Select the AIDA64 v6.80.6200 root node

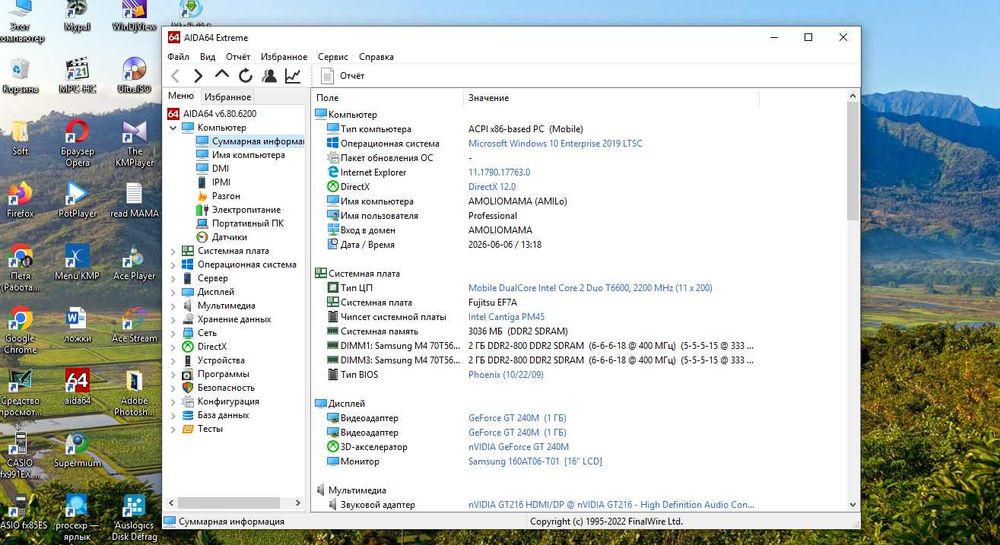[212, 113]
